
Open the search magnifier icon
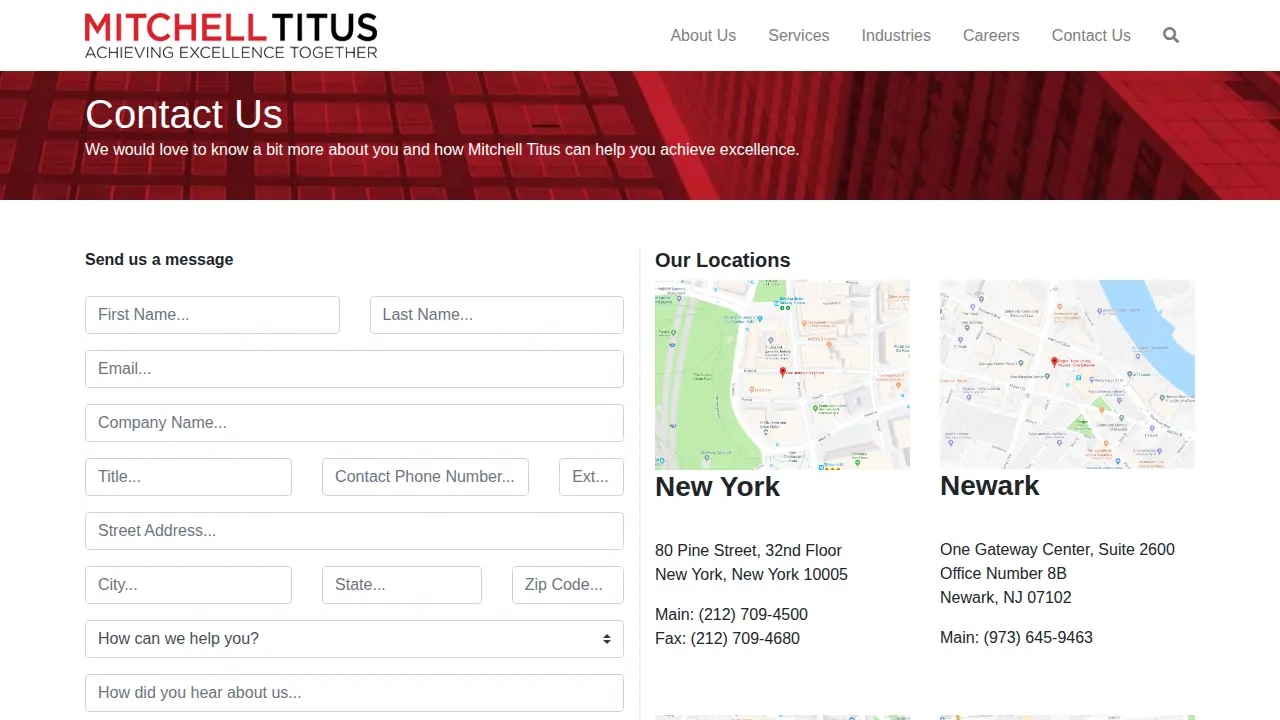1171,35
